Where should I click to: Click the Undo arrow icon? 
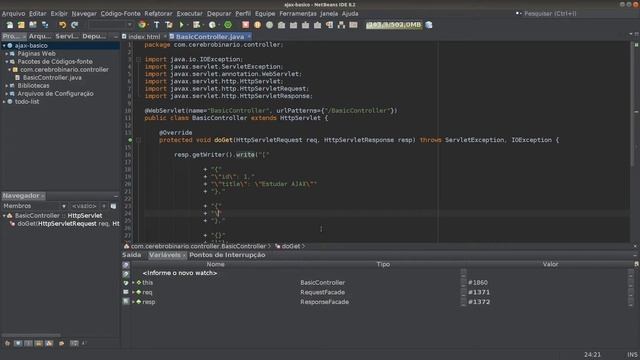[62, 25]
